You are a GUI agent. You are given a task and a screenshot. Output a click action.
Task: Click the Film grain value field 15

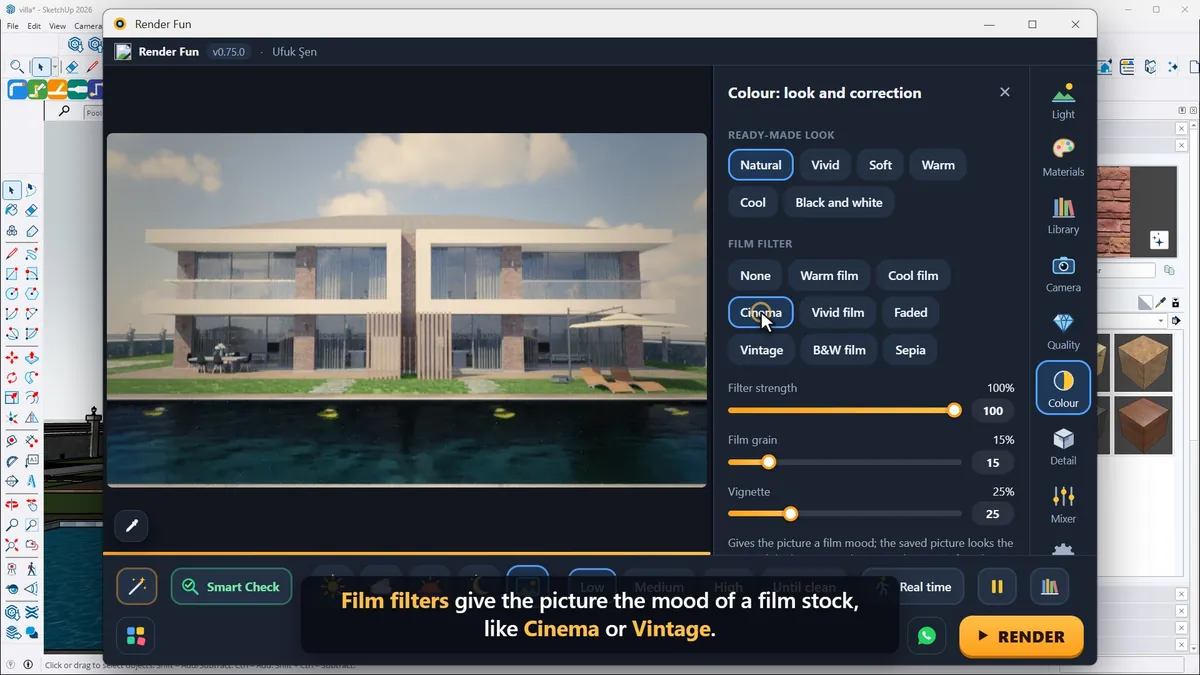pos(993,463)
